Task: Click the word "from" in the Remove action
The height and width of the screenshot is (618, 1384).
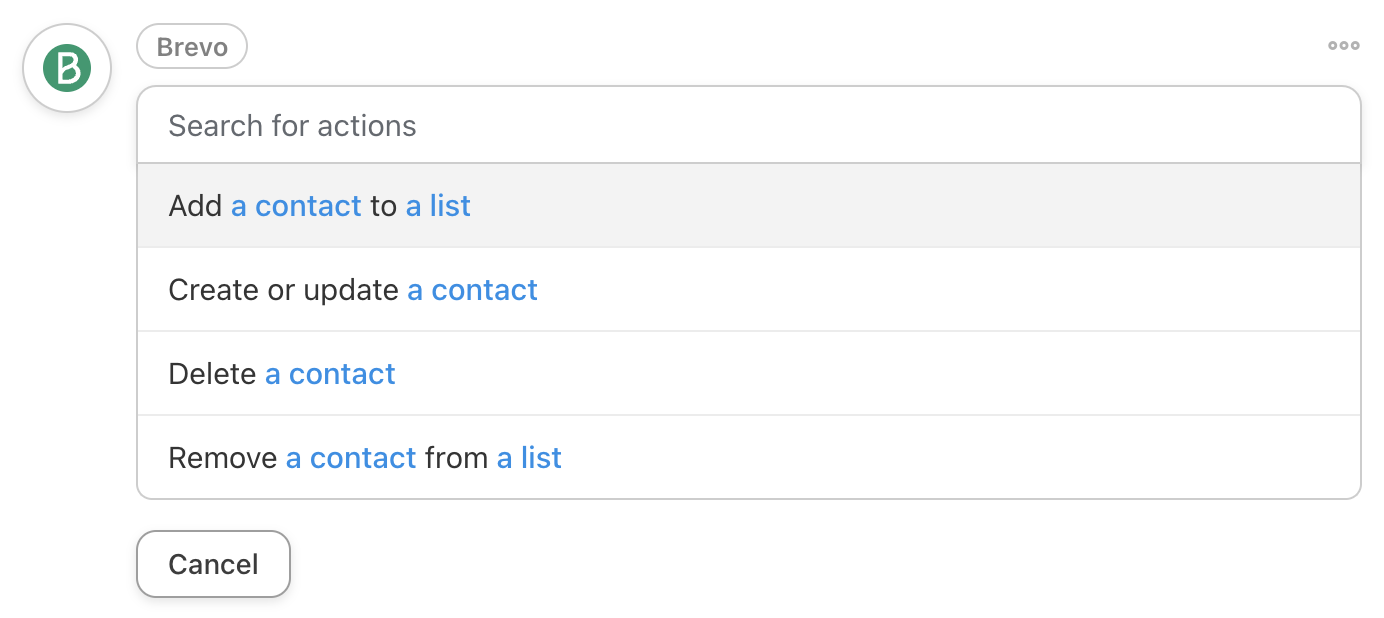Action: (457, 458)
